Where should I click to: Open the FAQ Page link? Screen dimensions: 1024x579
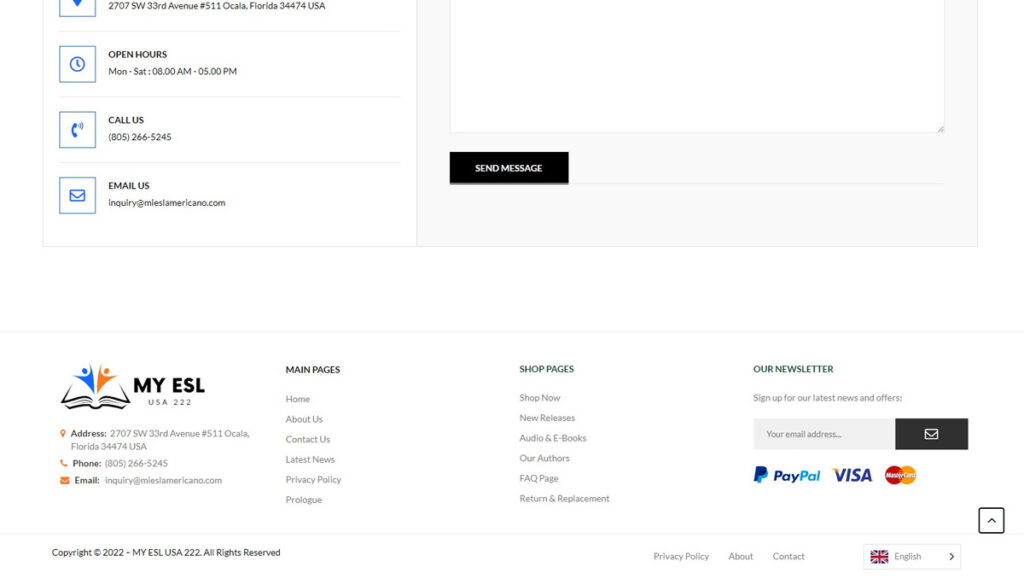point(538,478)
